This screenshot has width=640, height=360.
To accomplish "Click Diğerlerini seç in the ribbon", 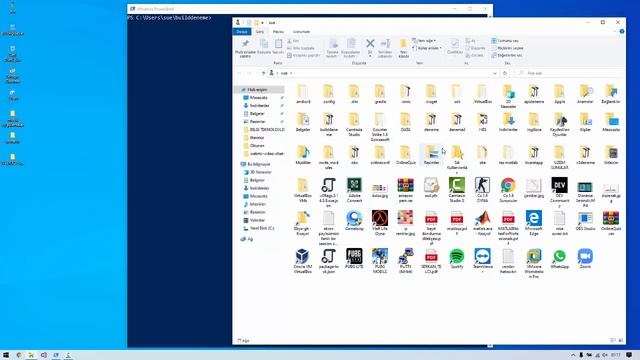I will coord(507,55).
